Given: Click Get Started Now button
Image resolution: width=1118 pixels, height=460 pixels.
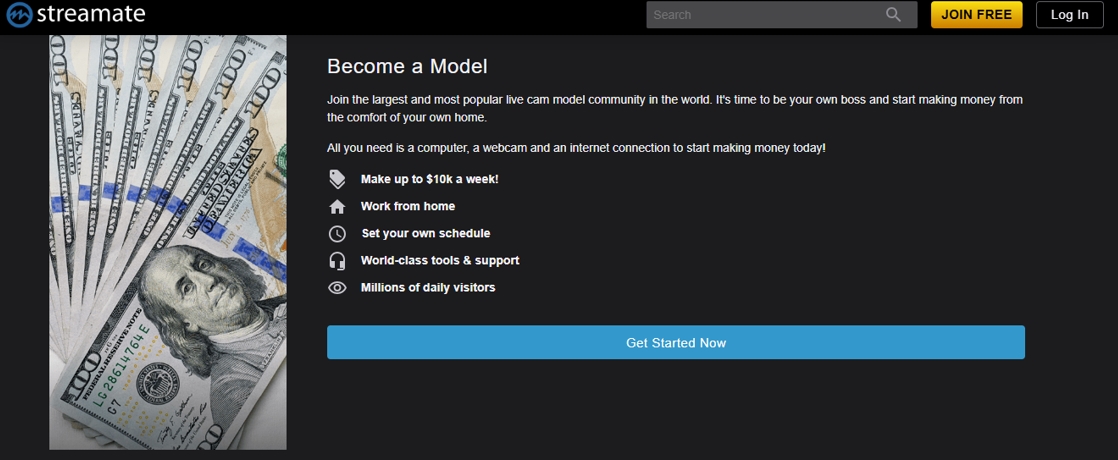Looking at the screenshot, I should pos(676,342).
